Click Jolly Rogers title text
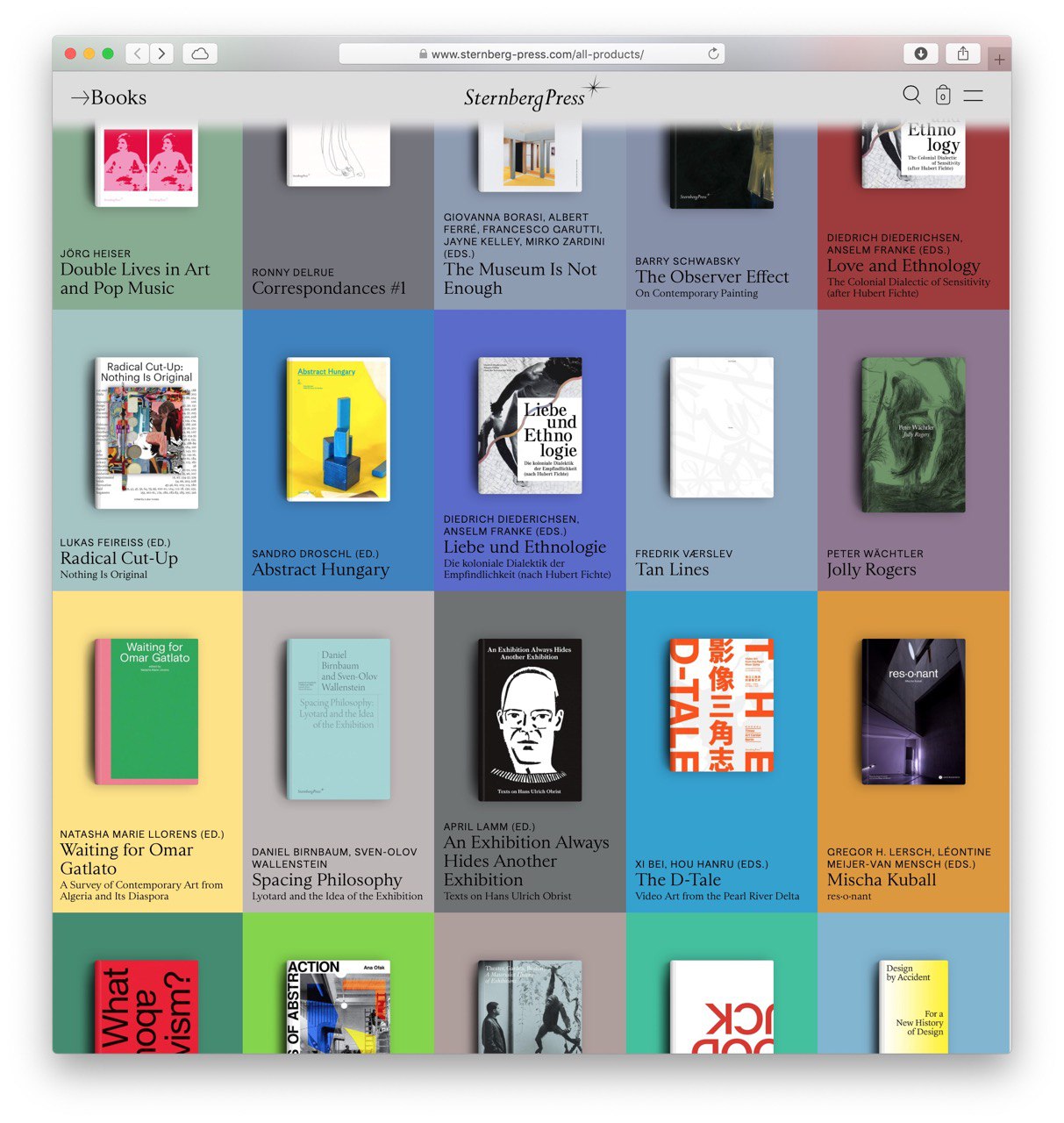The height and width of the screenshot is (1123, 1064). [871, 569]
